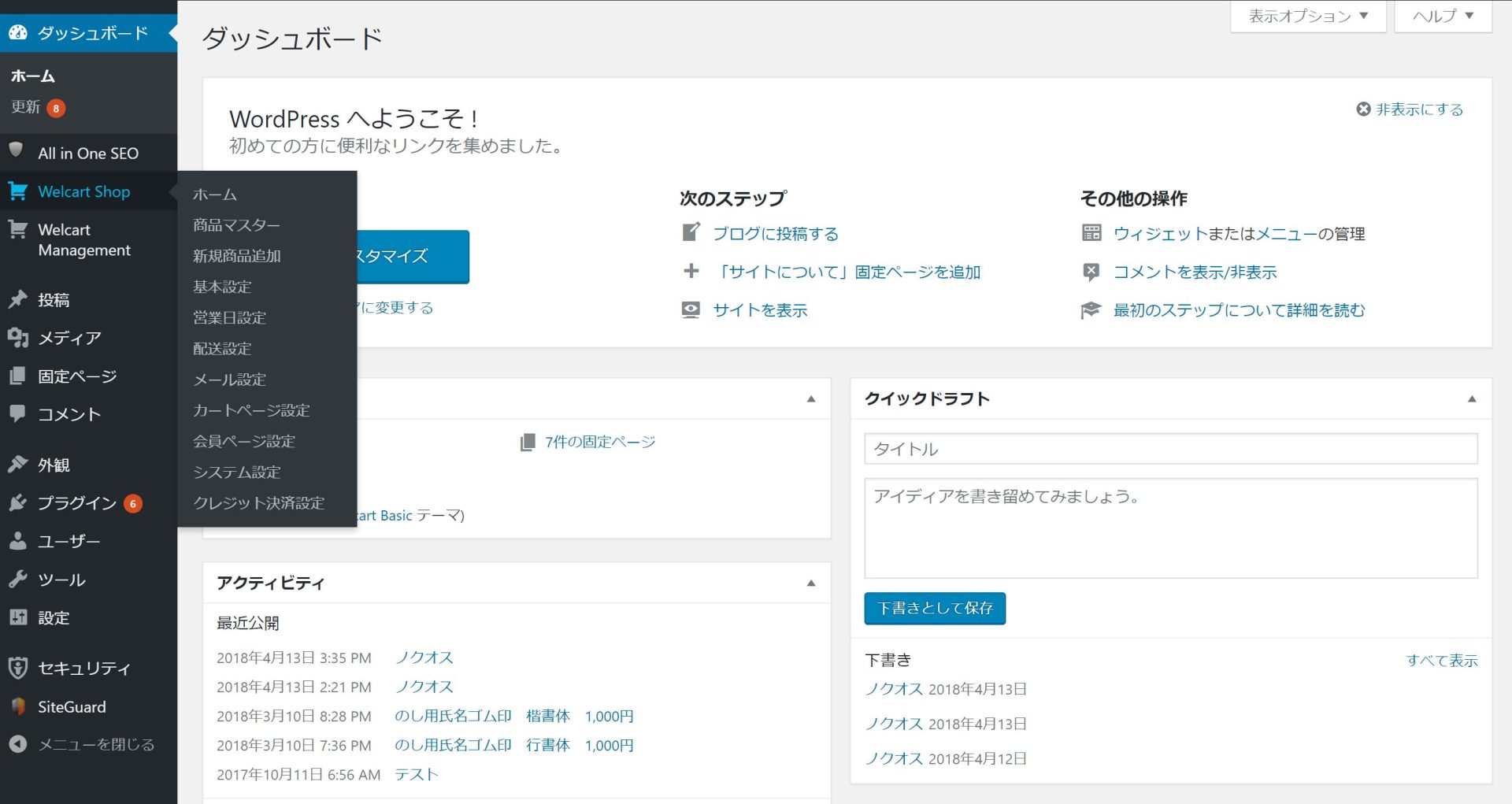Click the blue カスタマイズ button

click(x=413, y=257)
